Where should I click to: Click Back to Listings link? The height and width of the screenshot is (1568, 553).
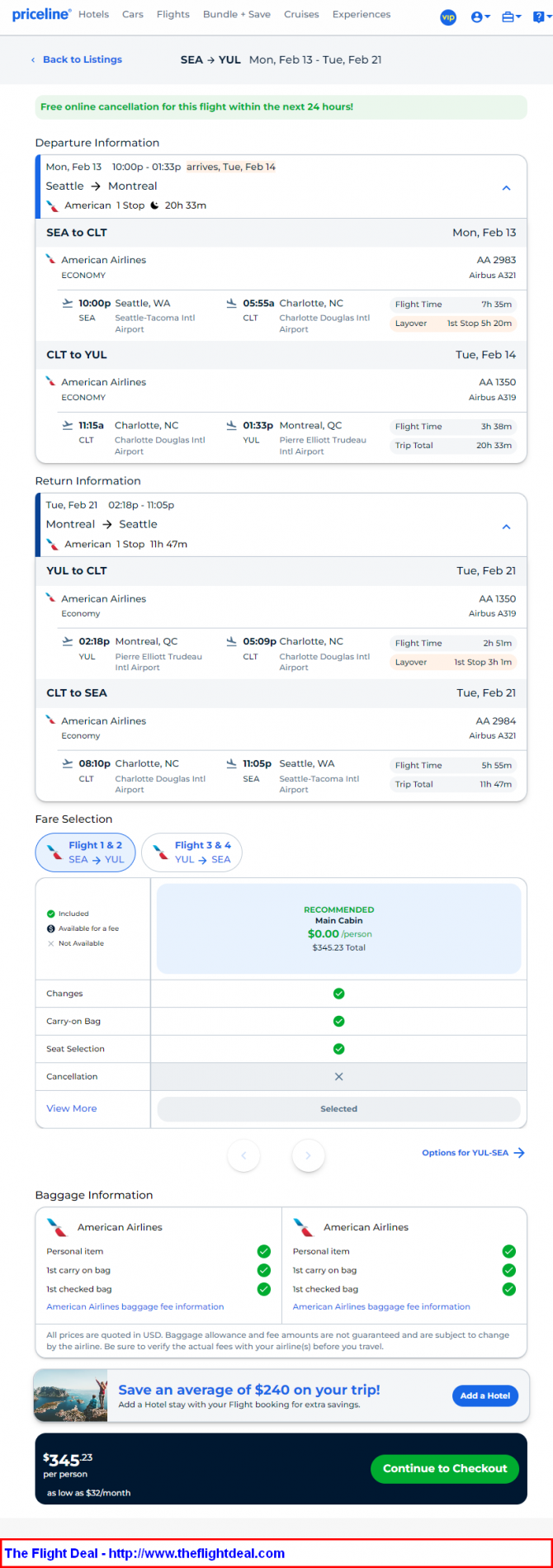click(x=76, y=59)
